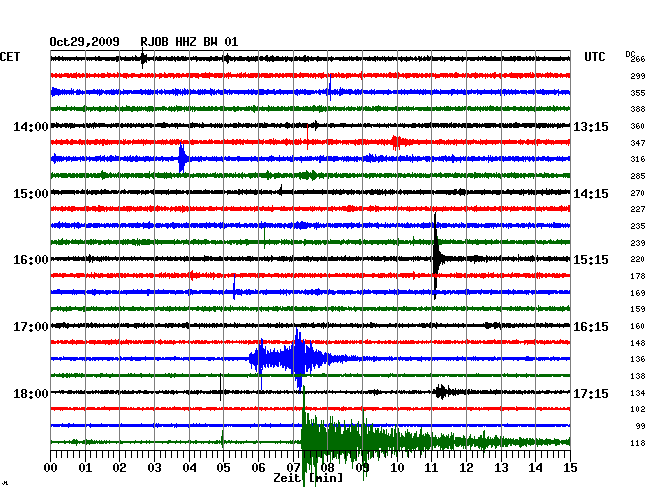Viewport: 650px width, 494px height.
Task: Click the 13:15 UTC time label
Action: (591, 126)
